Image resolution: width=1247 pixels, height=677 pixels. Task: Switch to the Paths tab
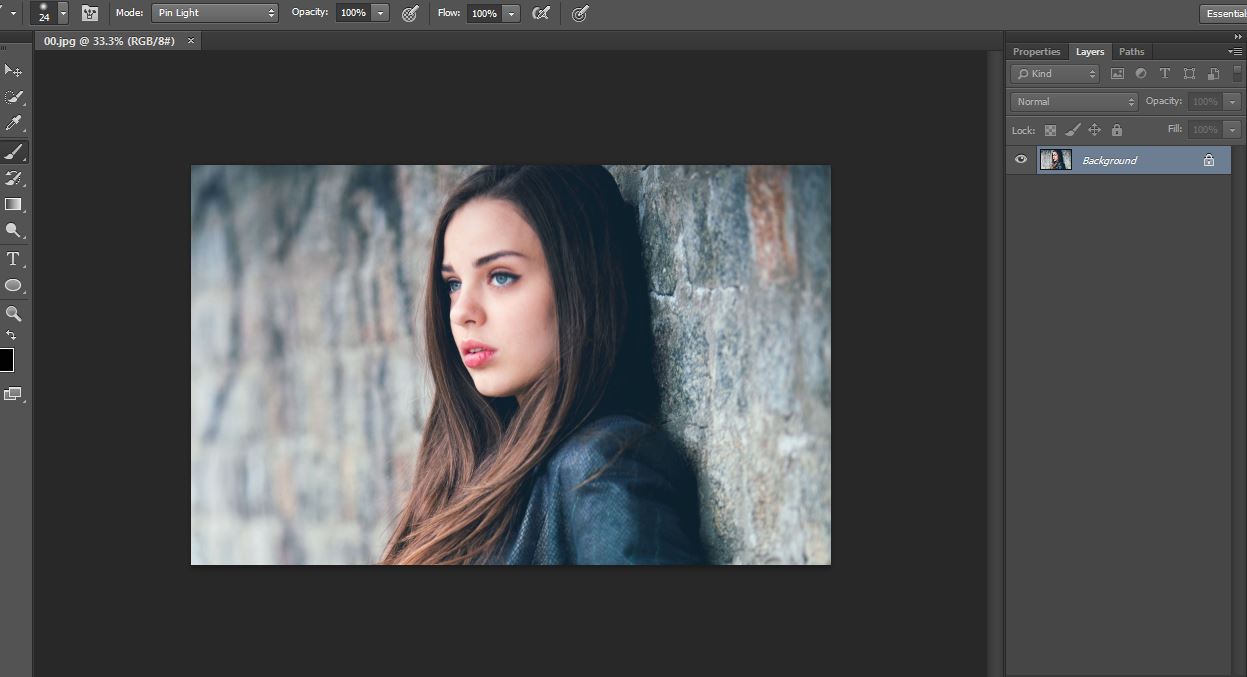[1131, 52]
